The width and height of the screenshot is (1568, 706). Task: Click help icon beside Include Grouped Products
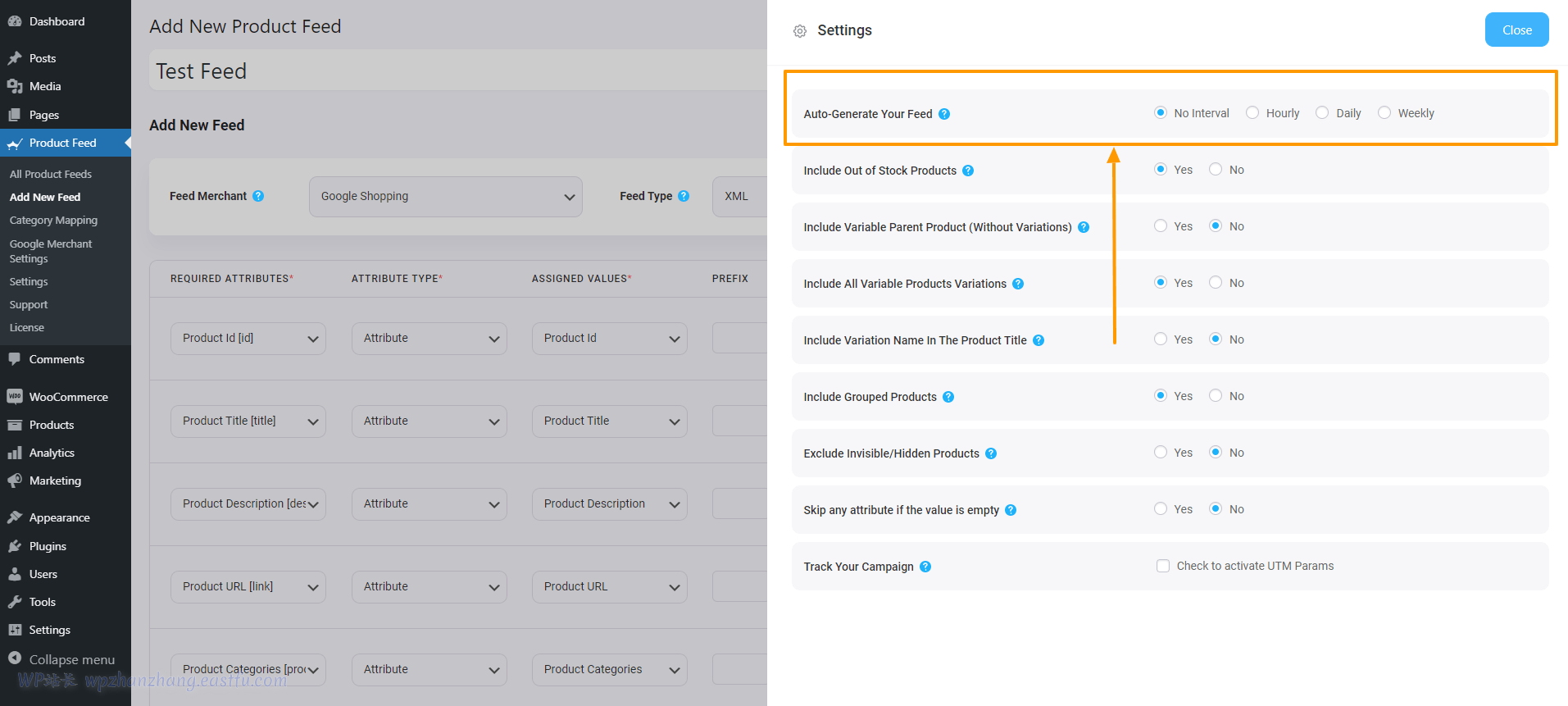(x=948, y=397)
